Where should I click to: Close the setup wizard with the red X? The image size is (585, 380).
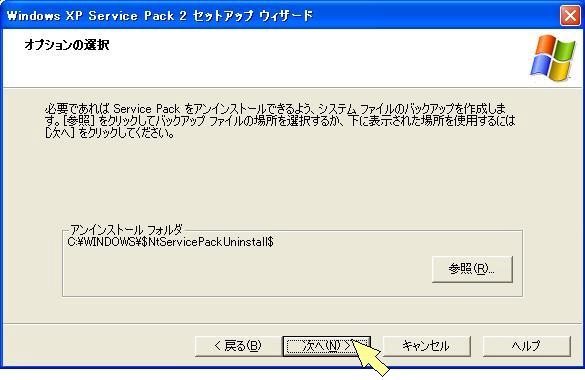570,16
